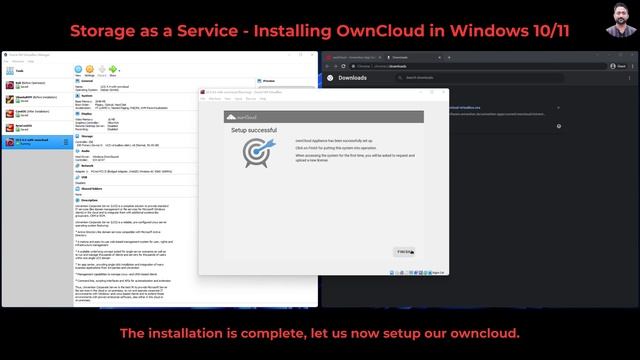The height and width of the screenshot is (360, 640).
Task: Click Display section header icon
Action: coord(78,114)
